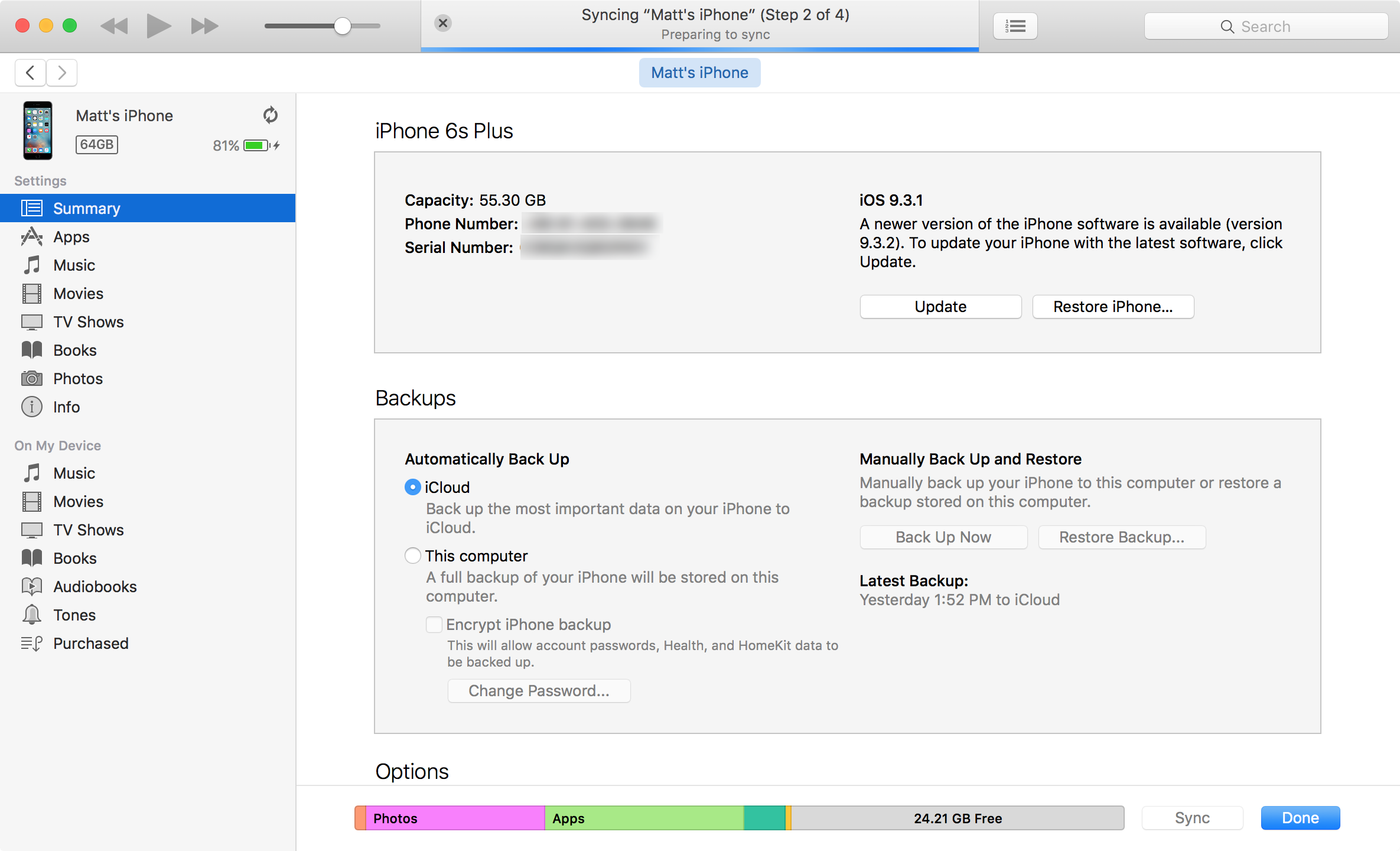Go back with the left chevron button
The image size is (1400, 851).
pyautogui.click(x=30, y=73)
